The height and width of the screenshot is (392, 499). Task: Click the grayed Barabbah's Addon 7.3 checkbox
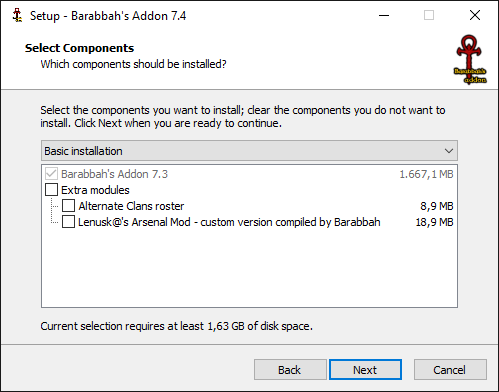click(51, 174)
